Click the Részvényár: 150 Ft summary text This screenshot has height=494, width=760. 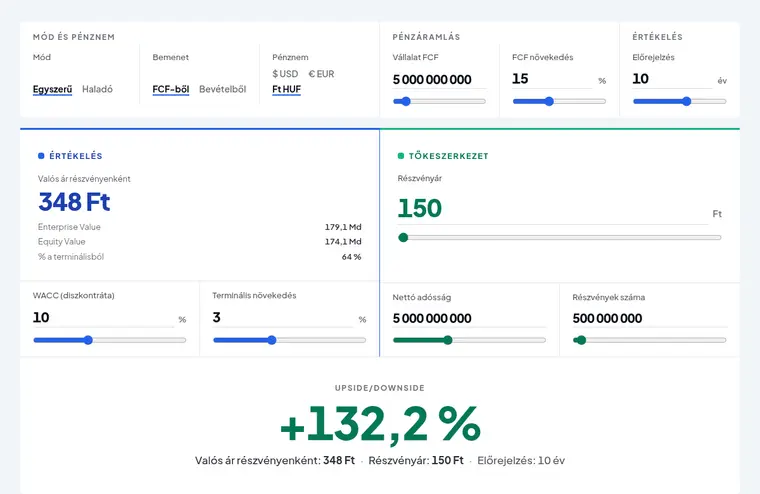click(x=416, y=461)
